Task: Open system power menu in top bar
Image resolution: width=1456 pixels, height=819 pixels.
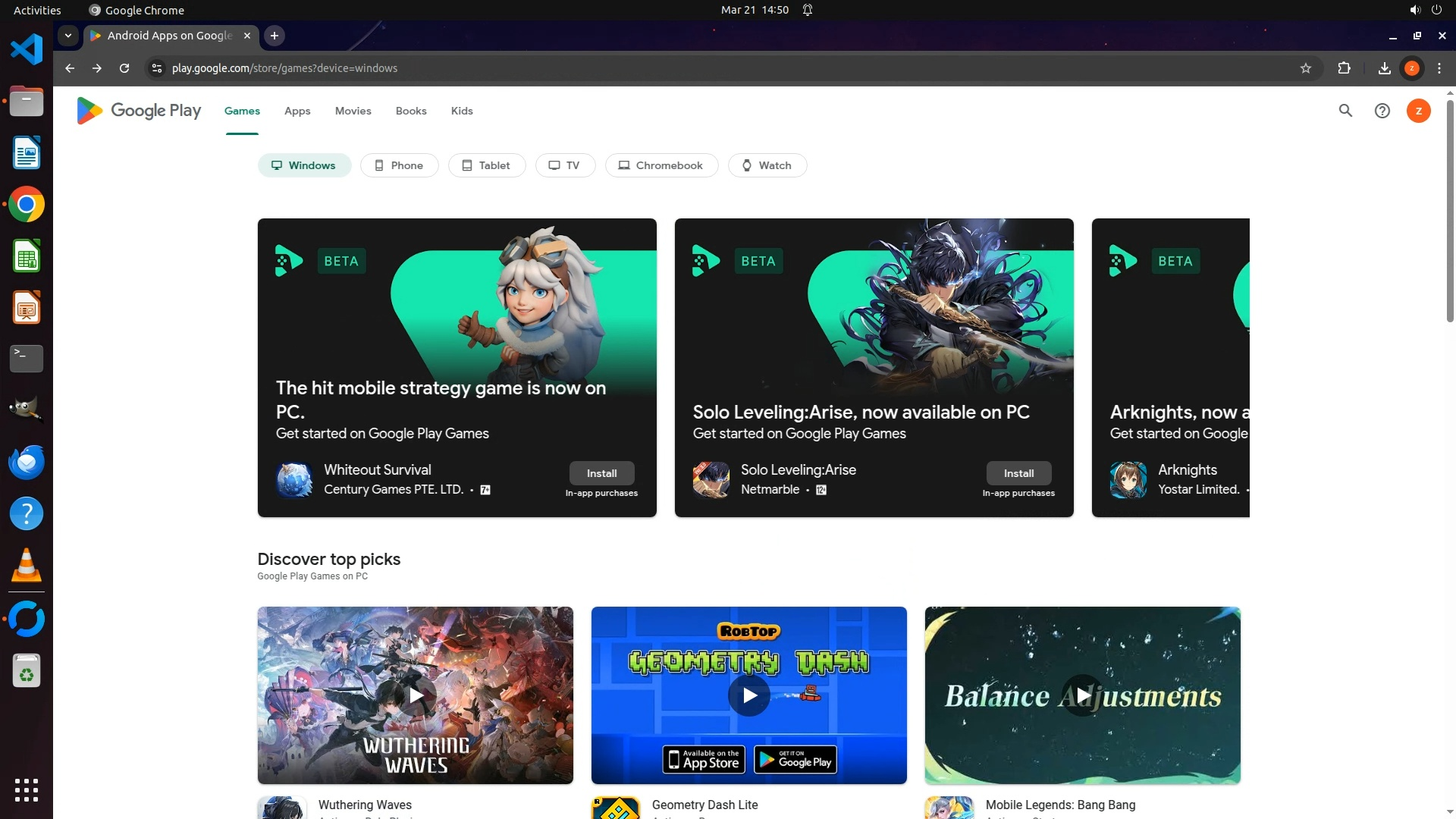Action: tap(1436, 10)
